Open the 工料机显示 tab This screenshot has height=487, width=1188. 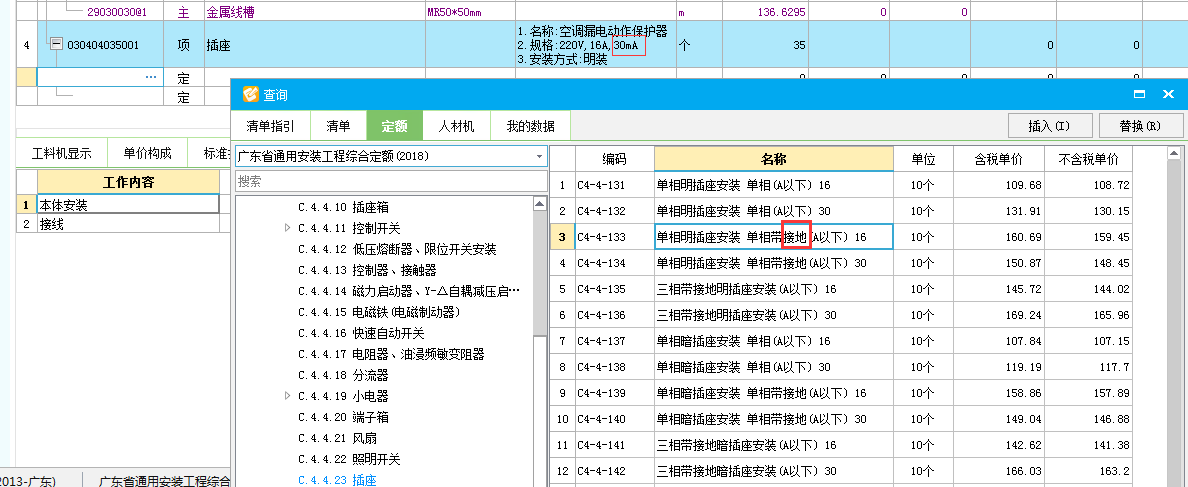pyautogui.click(x=61, y=154)
